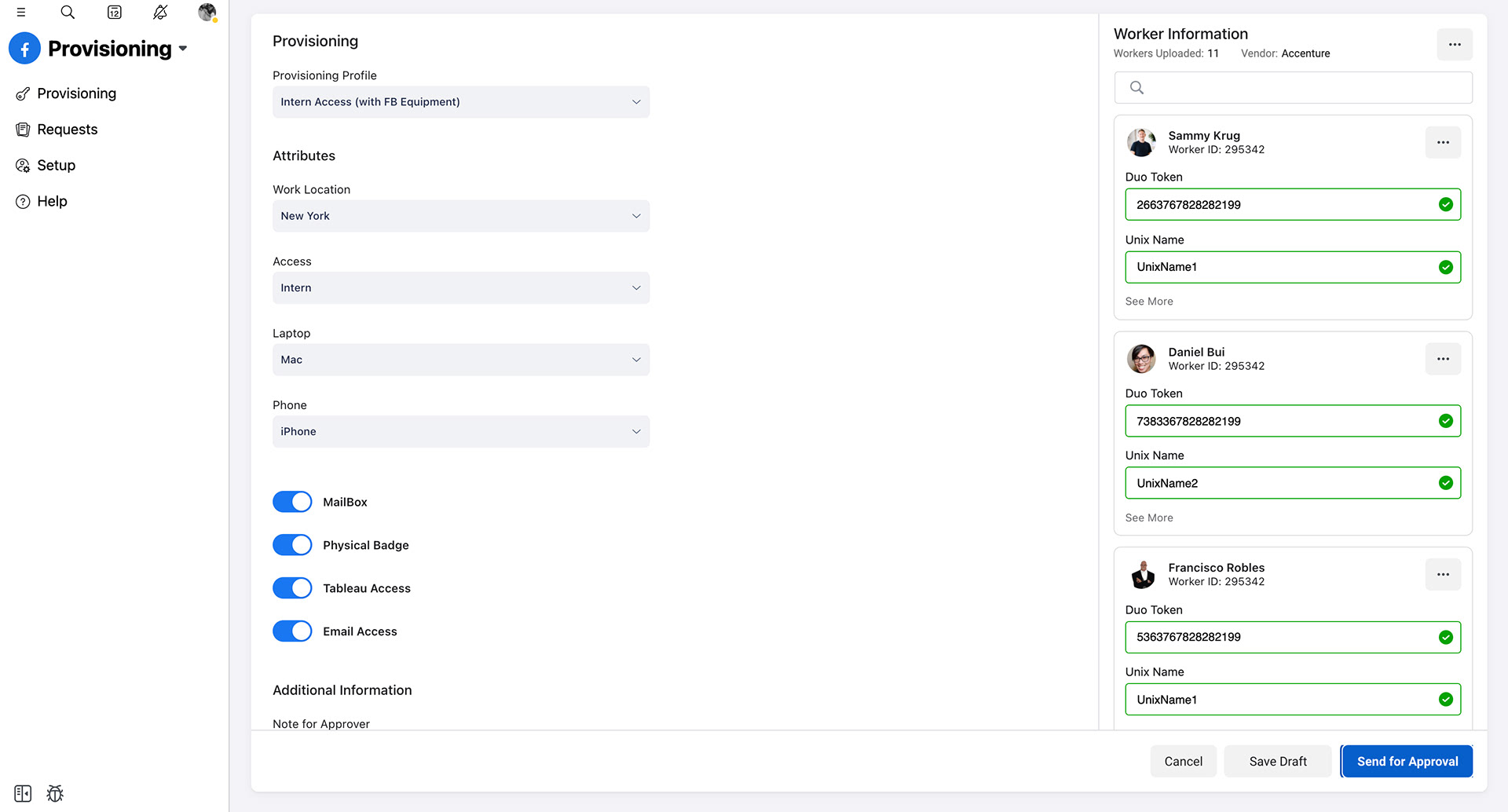Toggle the Tableau Access switch
Viewport: 1508px width, 812px height.
[x=292, y=588]
